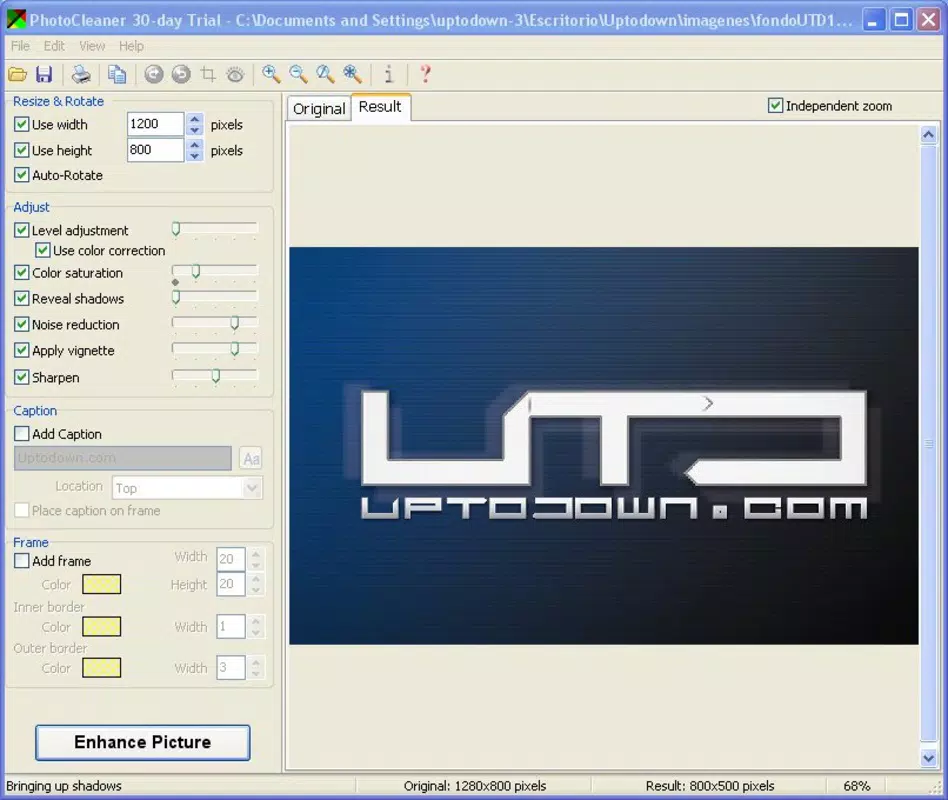948x800 pixels.
Task: Click the Uptodown preview image
Action: click(603, 446)
